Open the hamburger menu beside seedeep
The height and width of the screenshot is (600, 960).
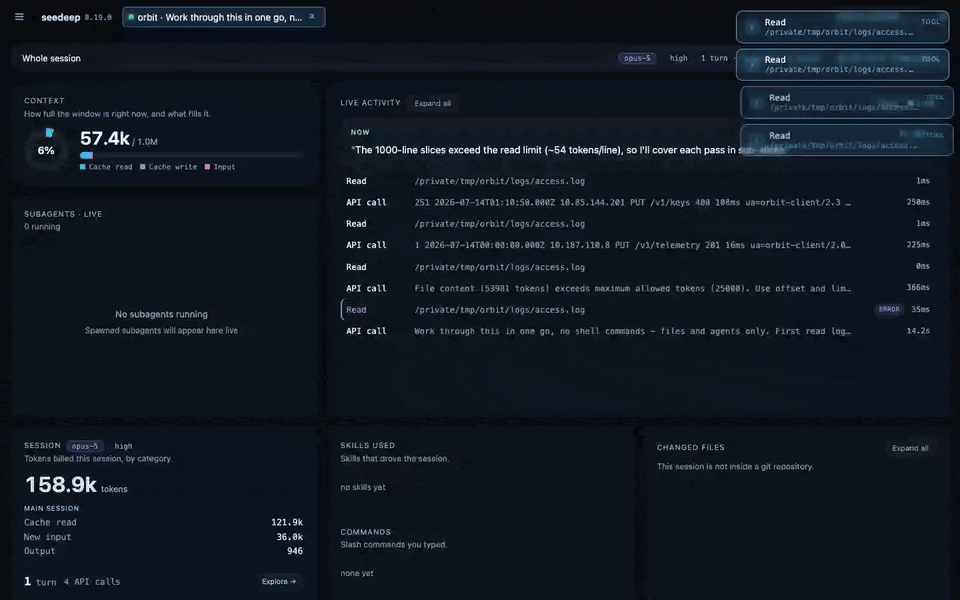click(x=20, y=17)
